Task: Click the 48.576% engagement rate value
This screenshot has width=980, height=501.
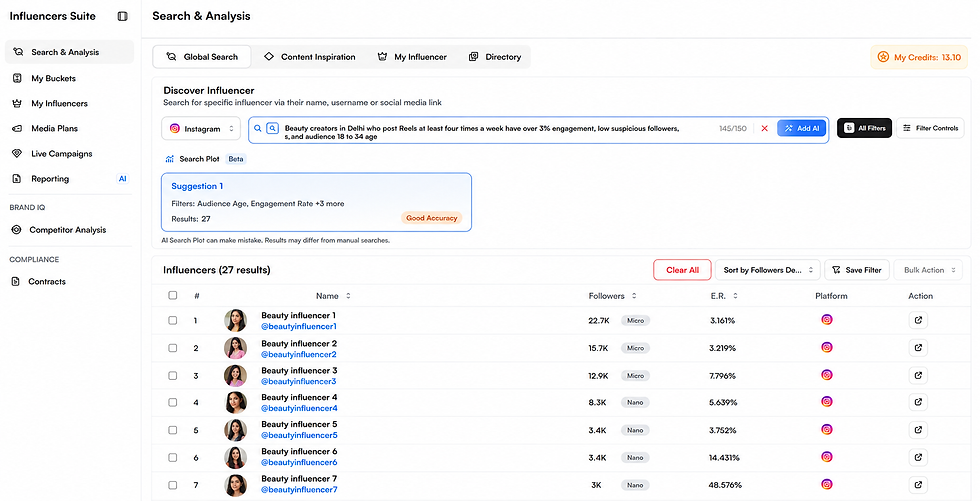Action: pos(725,485)
